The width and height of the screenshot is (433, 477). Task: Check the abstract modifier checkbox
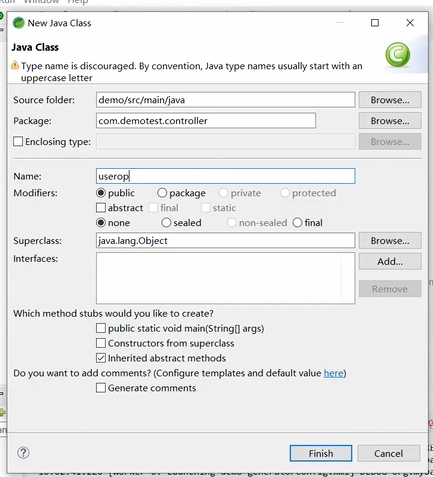101,208
